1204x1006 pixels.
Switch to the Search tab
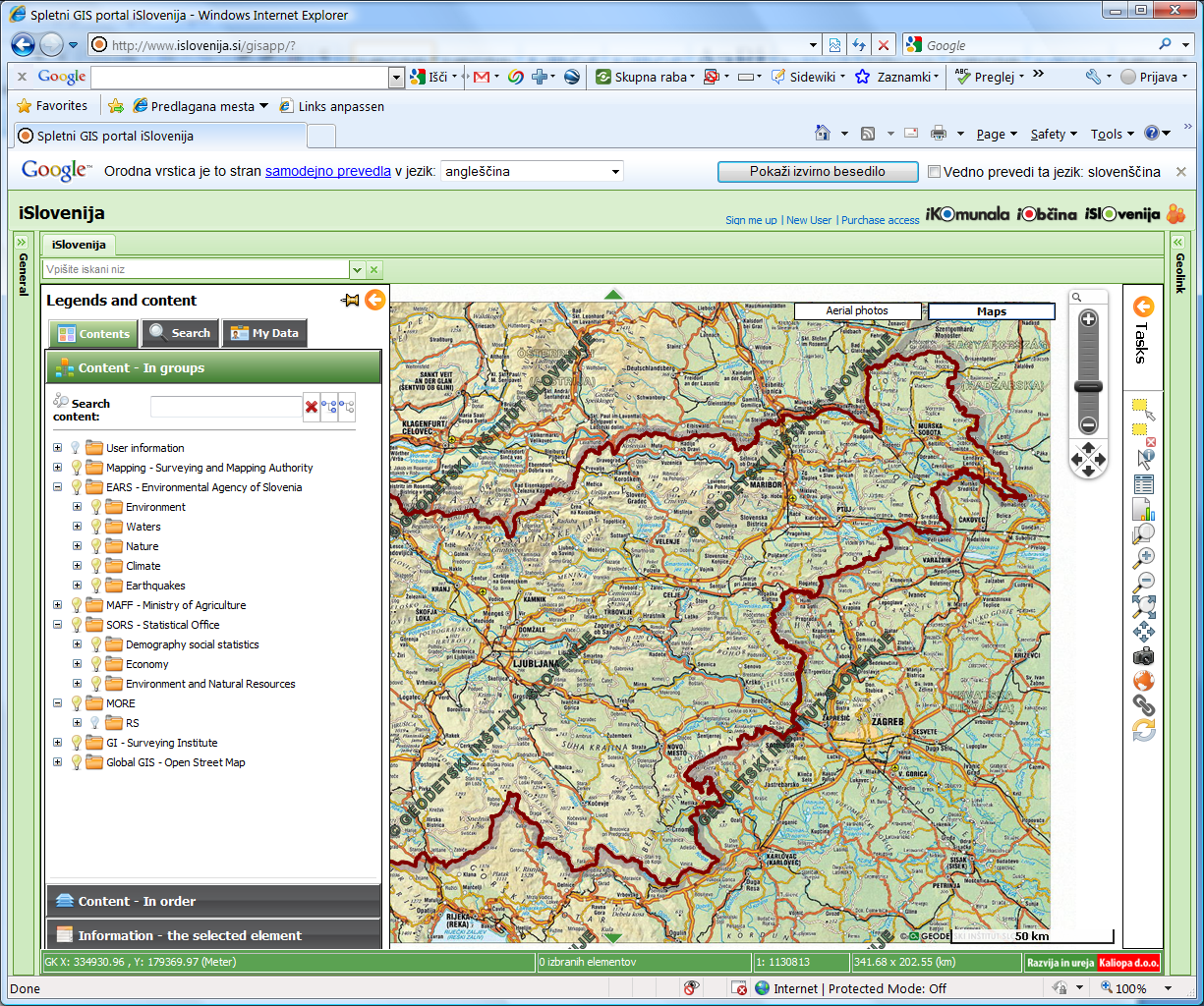click(181, 333)
